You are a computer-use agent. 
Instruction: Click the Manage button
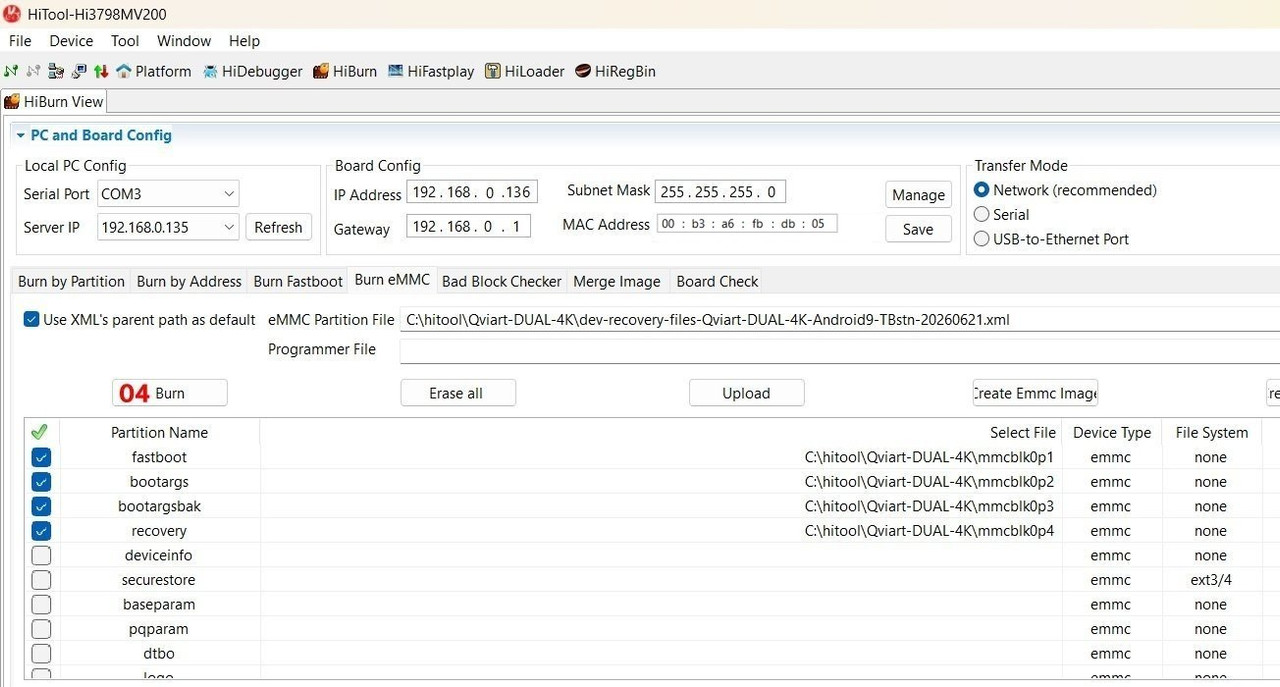click(x=918, y=194)
